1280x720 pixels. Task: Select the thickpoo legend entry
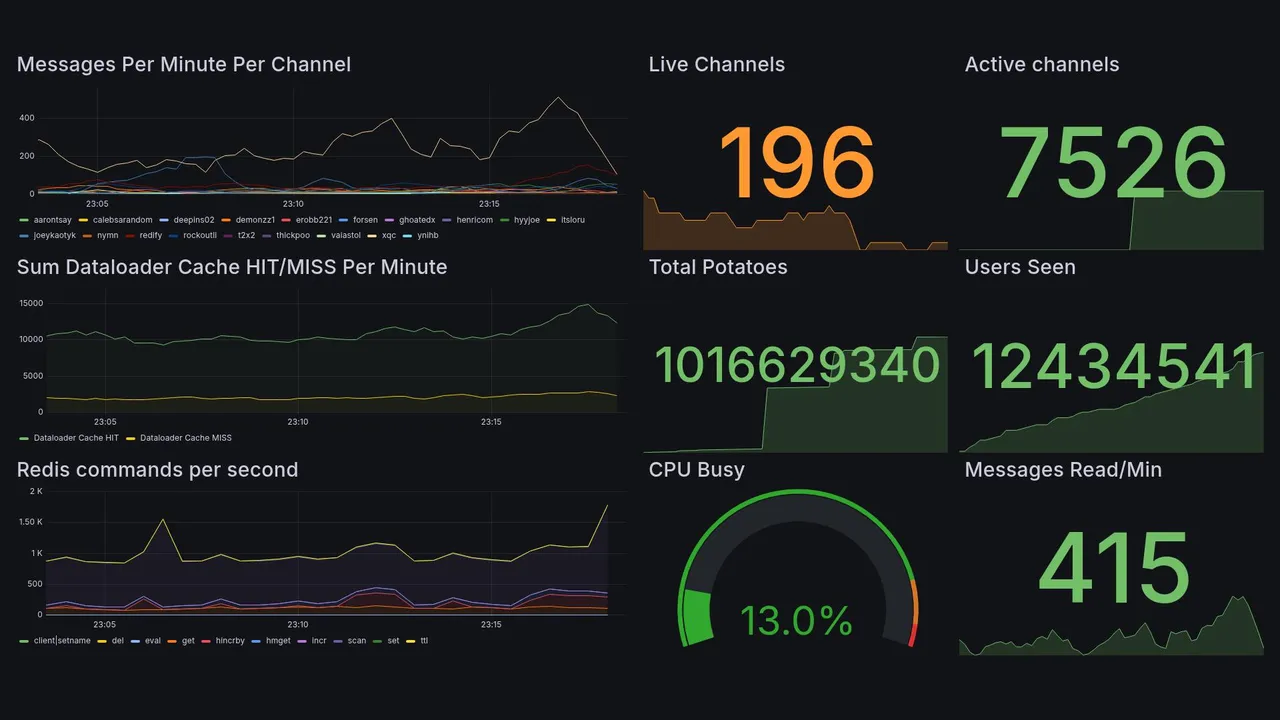(x=293, y=235)
